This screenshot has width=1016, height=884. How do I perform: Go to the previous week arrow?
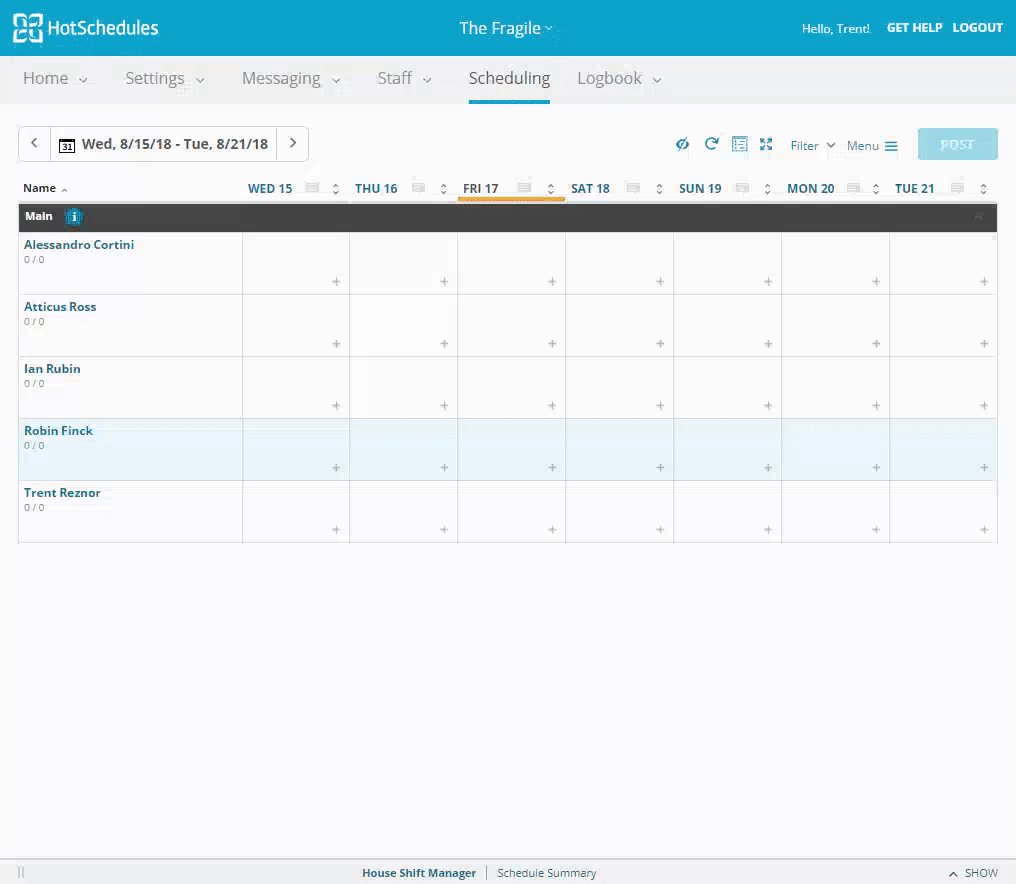coord(34,143)
